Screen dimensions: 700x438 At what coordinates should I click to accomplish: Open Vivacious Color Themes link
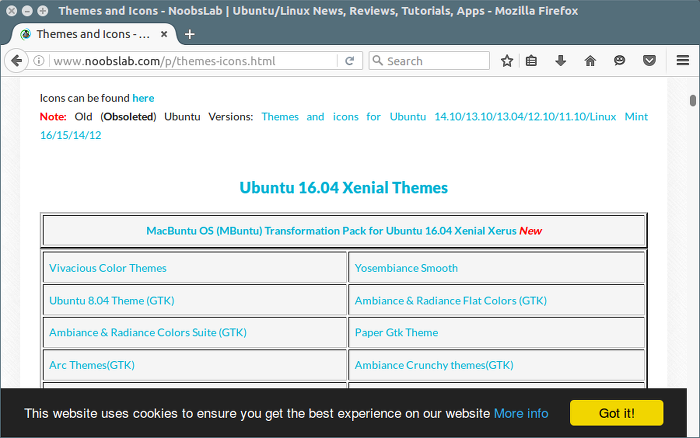pyautogui.click(x=108, y=268)
